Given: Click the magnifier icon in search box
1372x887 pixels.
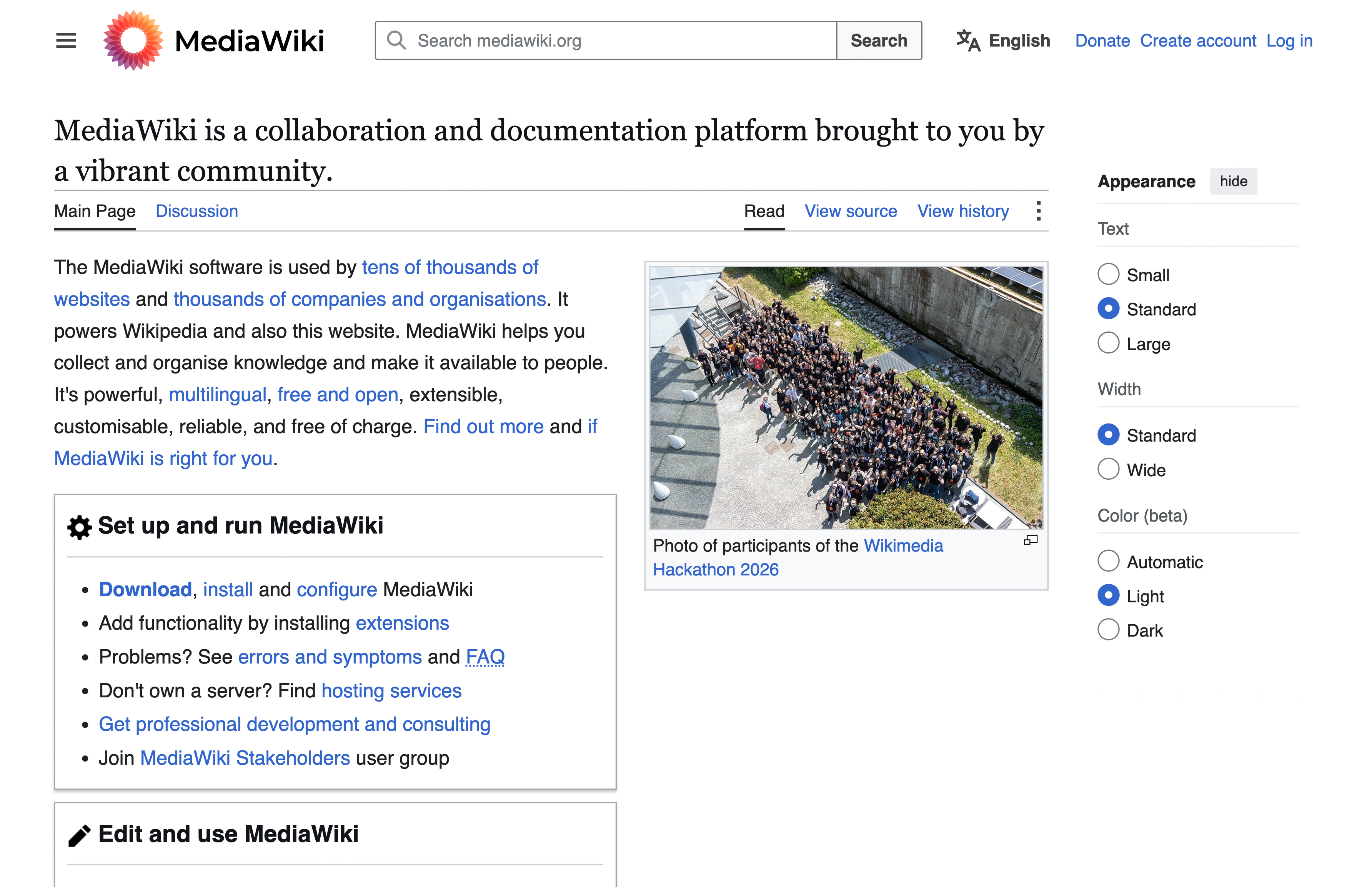Looking at the screenshot, I should (x=396, y=40).
